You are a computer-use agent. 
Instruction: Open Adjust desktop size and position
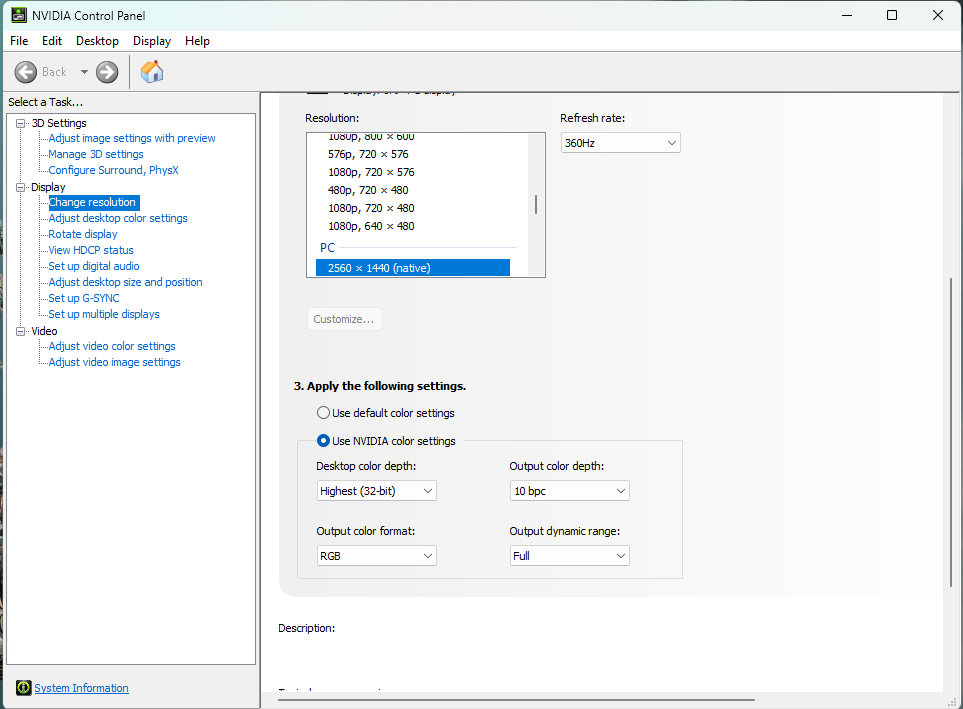pyautogui.click(x=125, y=282)
